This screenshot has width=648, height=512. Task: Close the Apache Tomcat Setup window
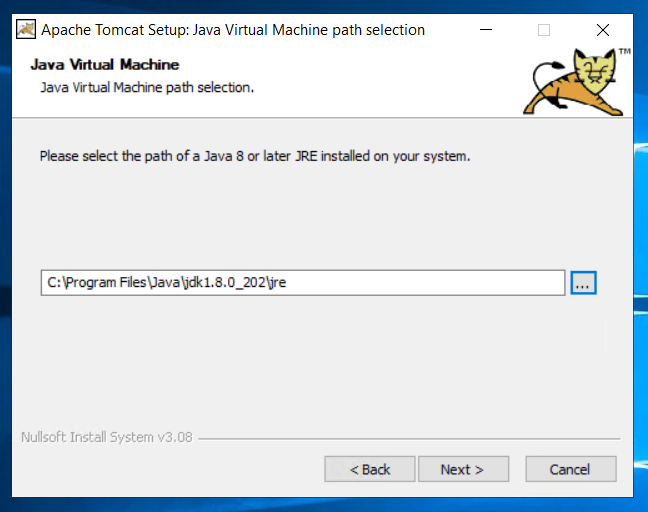(603, 30)
